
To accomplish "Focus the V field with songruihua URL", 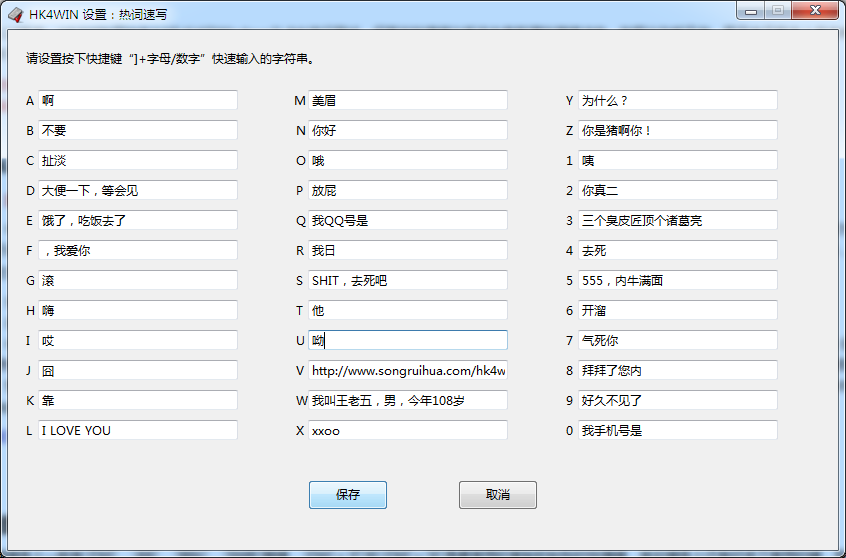I will tap(408, 371).
